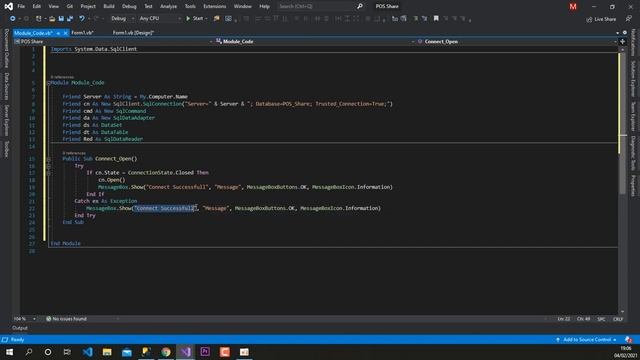Click the Visual Studio logo icon
640x360 pixels.
8,7
